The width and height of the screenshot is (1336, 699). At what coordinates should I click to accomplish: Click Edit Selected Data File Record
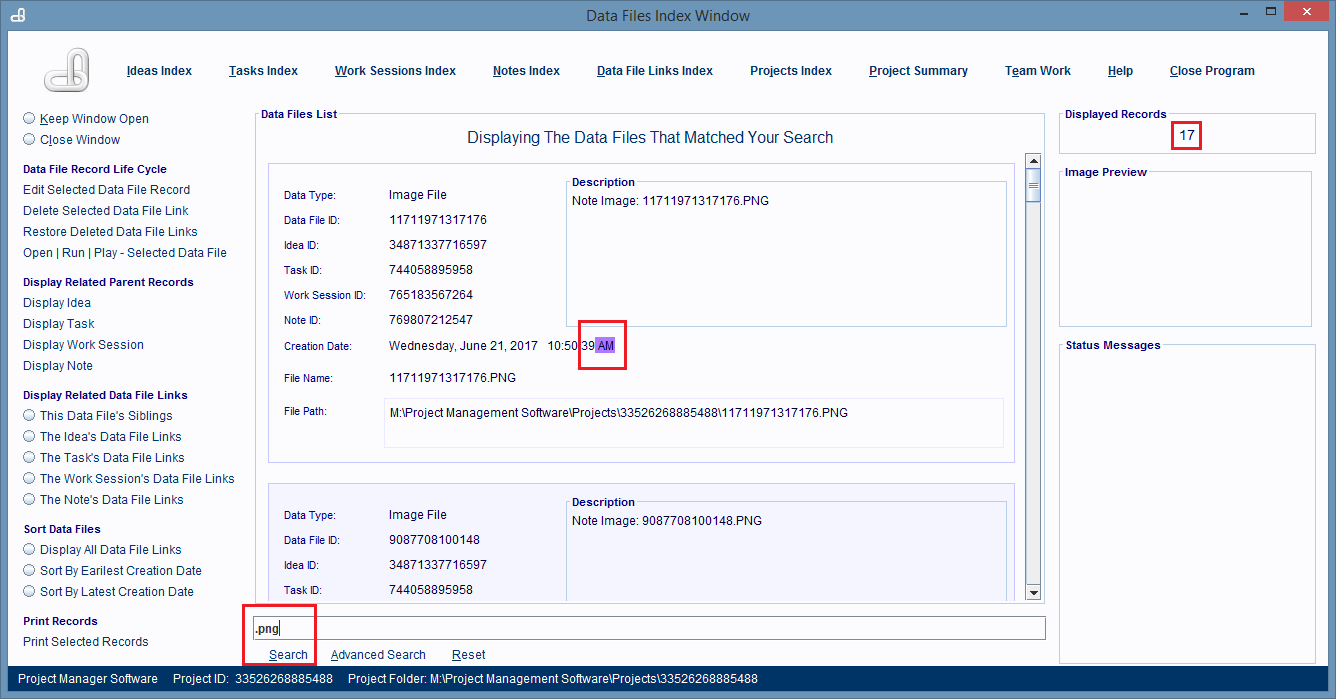tap(106, 190)
